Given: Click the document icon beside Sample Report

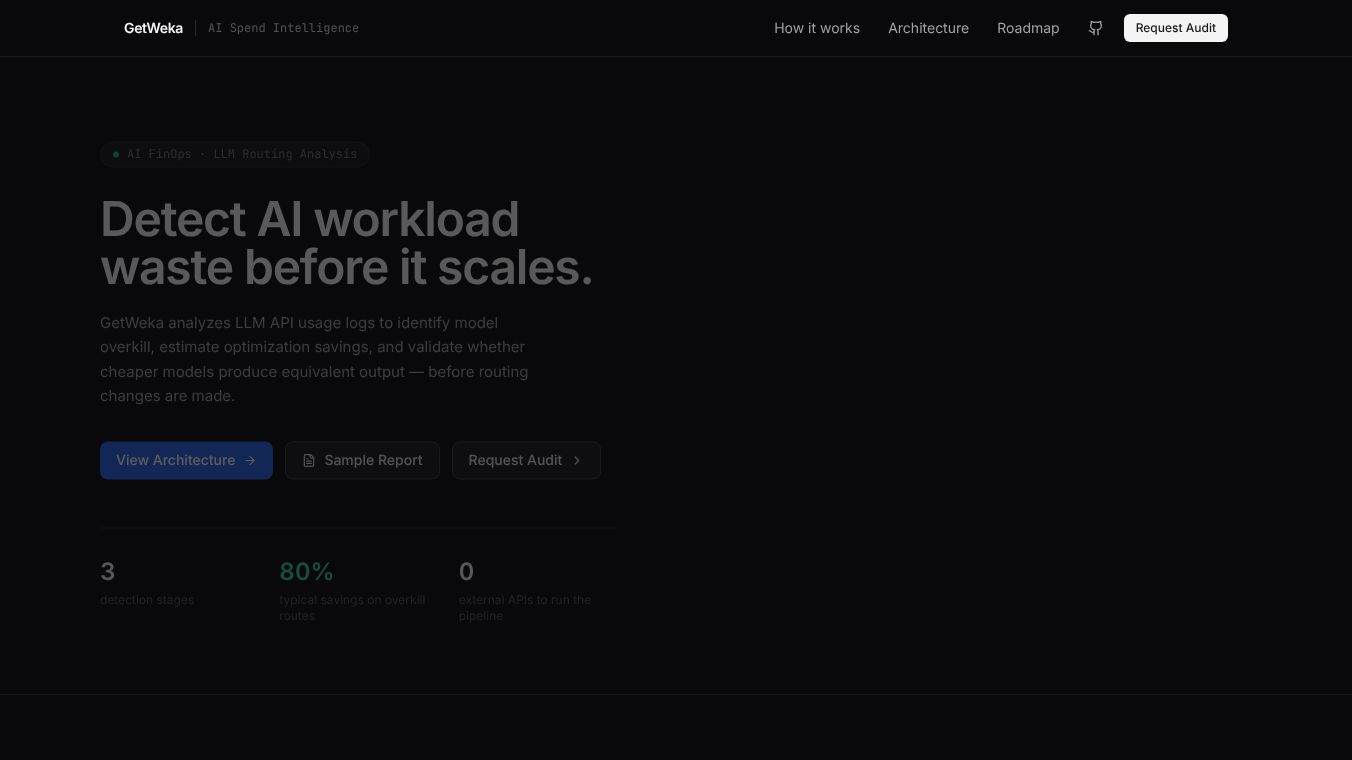Looking at the screenshot, I should (309, 460).
